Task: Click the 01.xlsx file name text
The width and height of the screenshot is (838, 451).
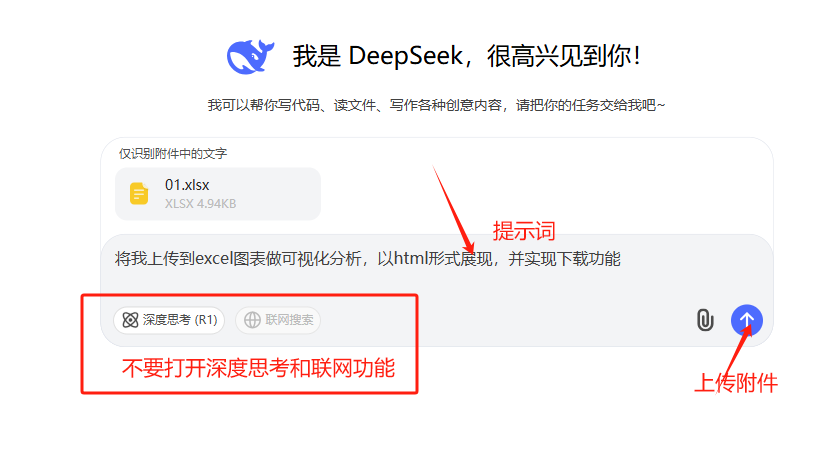Action: coord(187,185)
